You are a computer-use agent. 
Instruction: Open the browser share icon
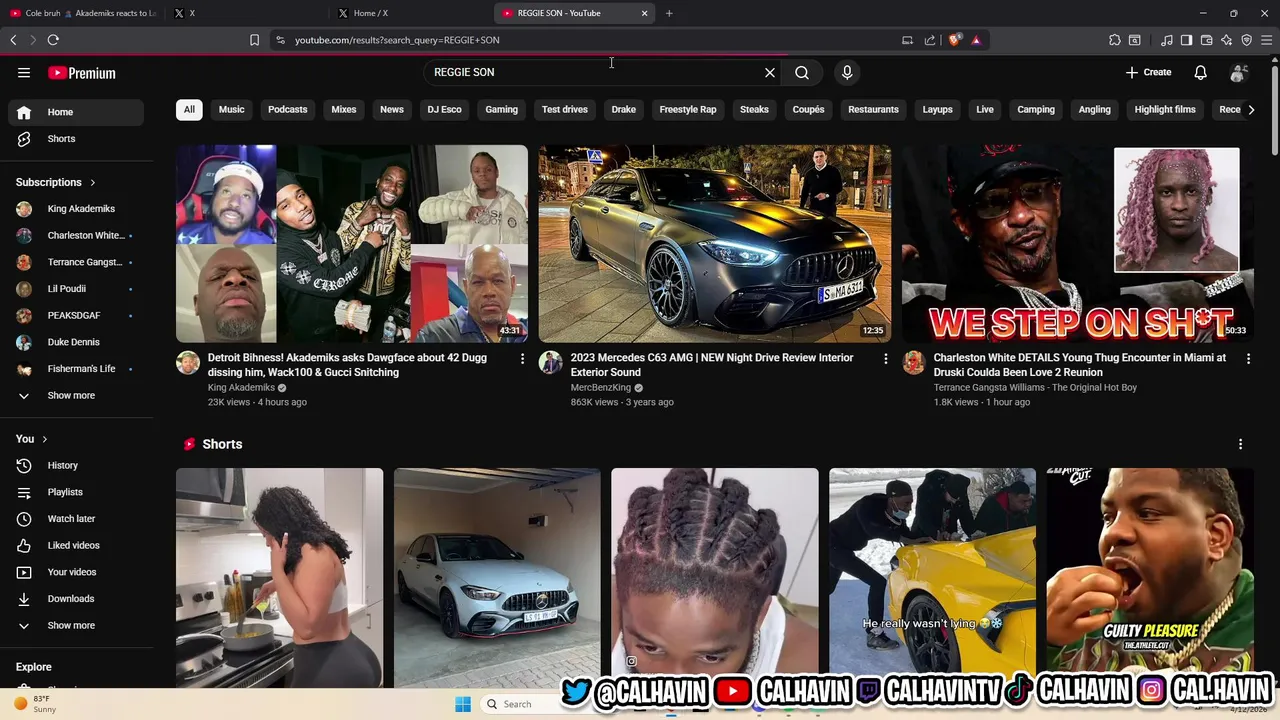930,40
